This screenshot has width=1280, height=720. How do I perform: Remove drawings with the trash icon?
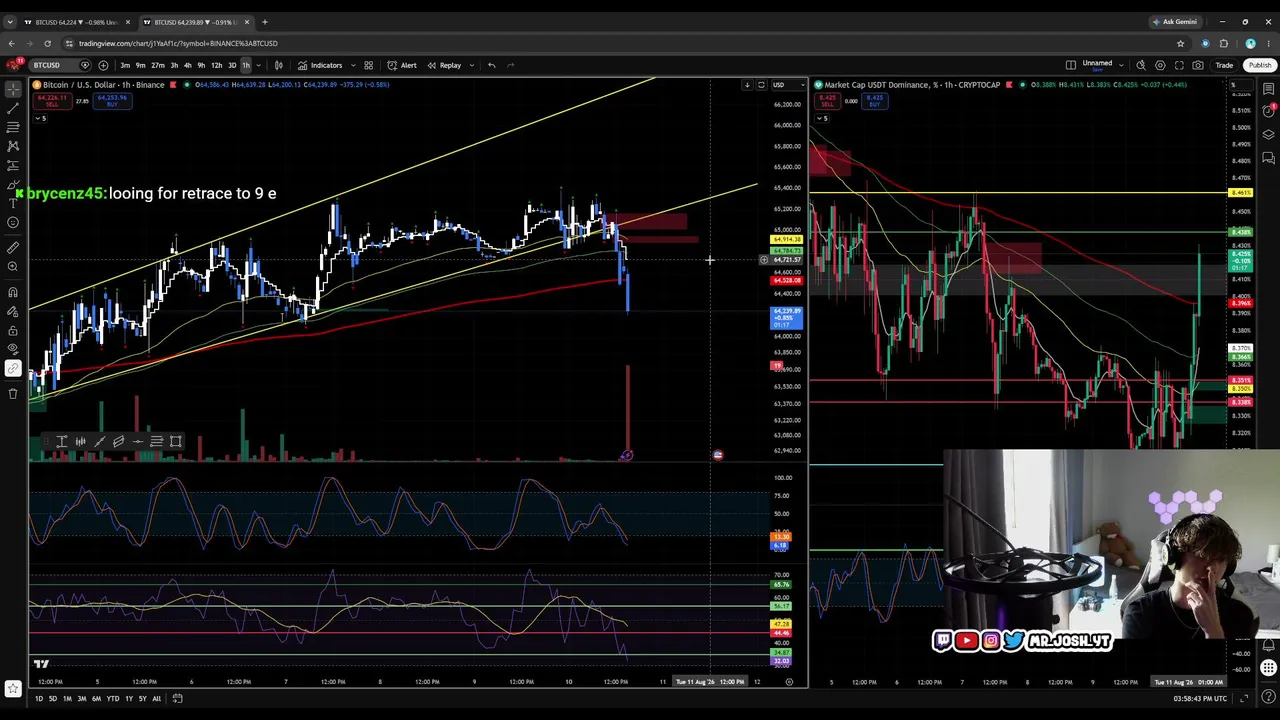(x=13, y=393)
